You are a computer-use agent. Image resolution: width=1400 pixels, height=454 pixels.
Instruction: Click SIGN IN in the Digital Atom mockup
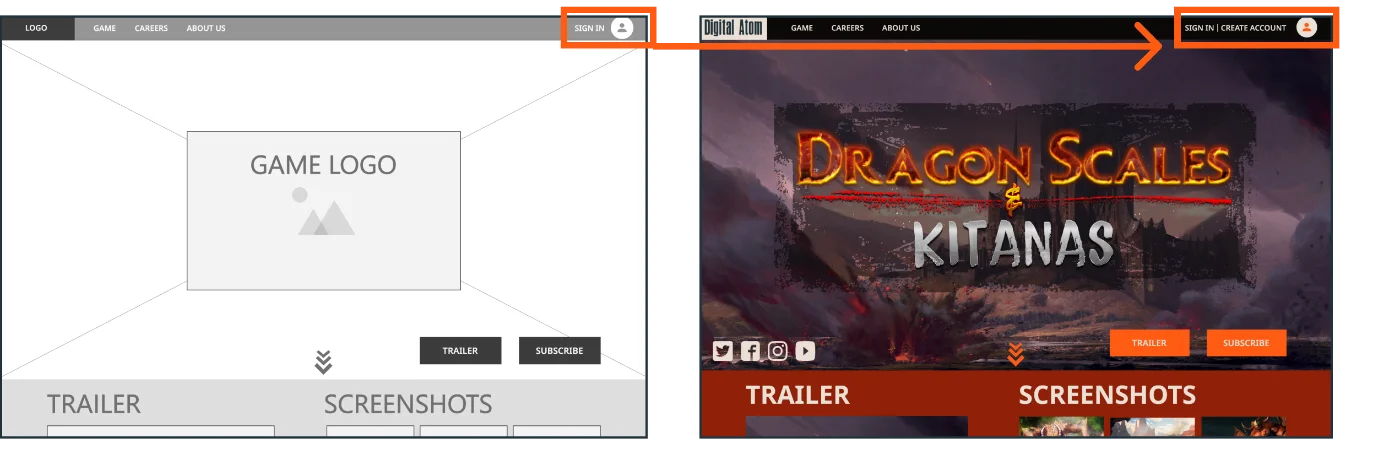(1199, 28)
